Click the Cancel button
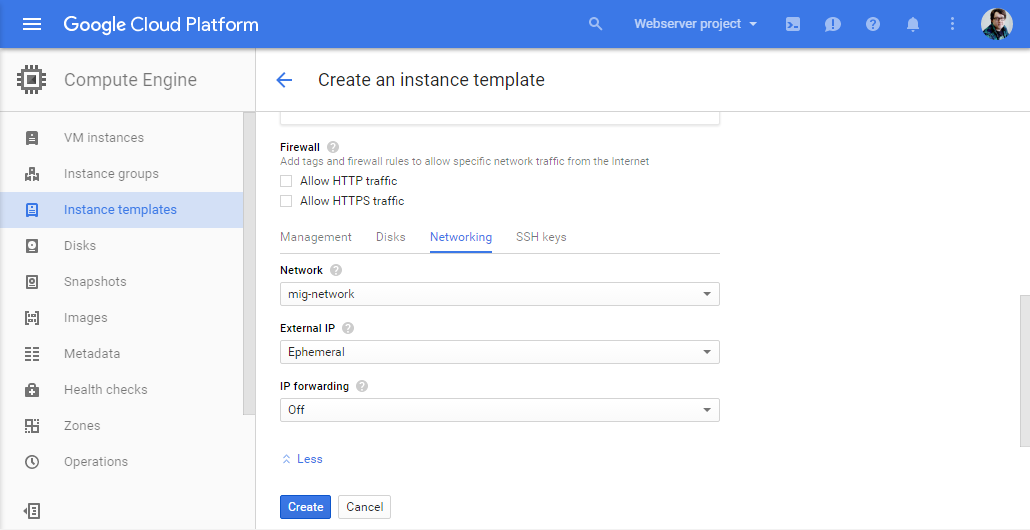Image resolution: width=1030 pixels, height=530 pixels. coord(365,507)
